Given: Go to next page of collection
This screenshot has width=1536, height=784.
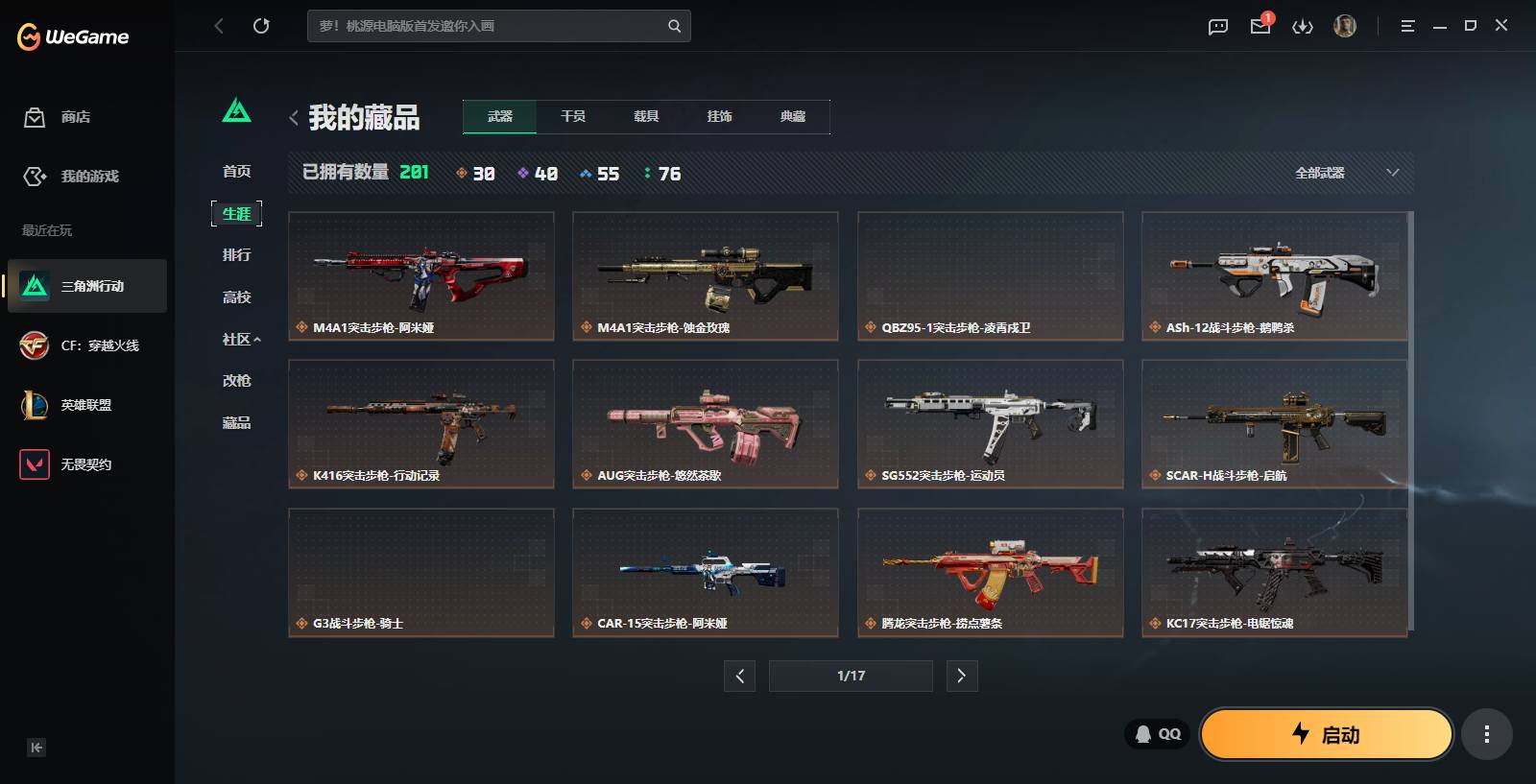Looking at the screenshot, I should coord(962,676).
